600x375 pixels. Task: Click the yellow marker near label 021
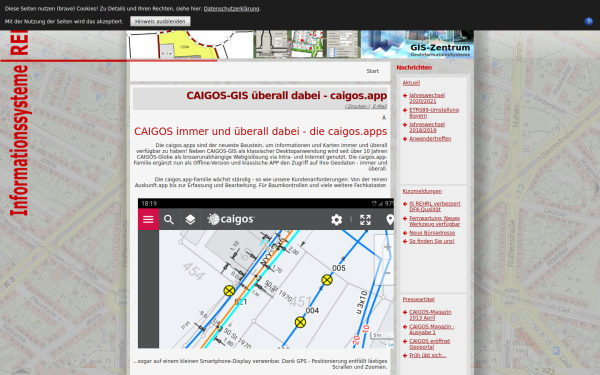pos(229,291)
